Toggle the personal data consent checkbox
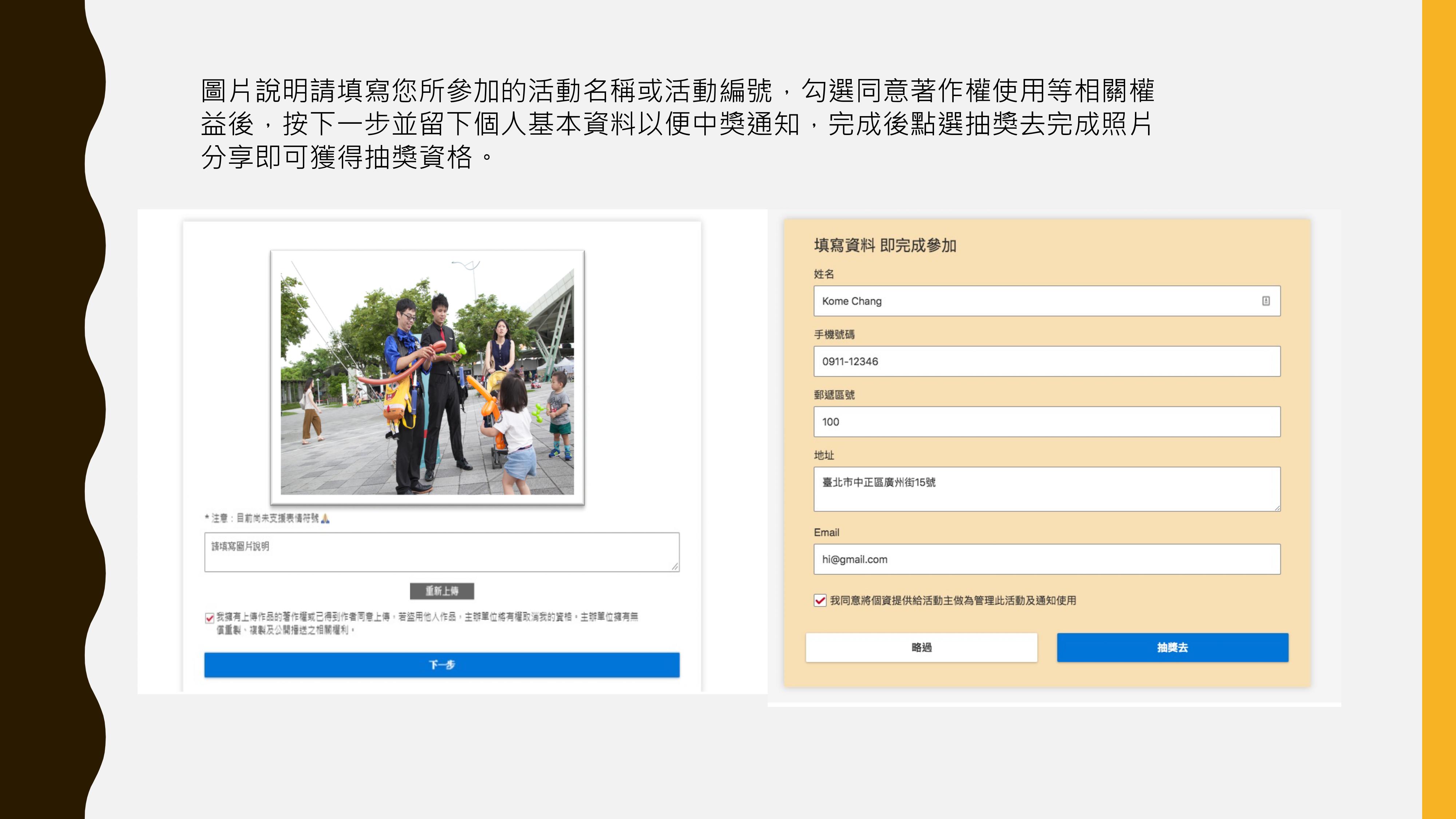Screen dimensions: 1456x819 pyautogui.click(x=820, y=600)
